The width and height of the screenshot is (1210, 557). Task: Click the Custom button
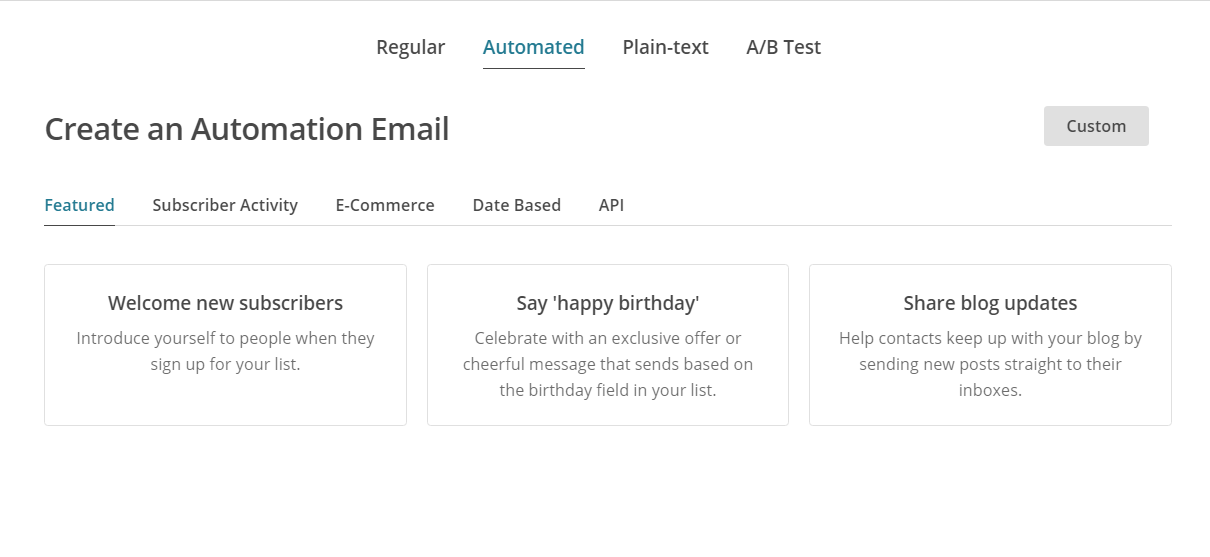pyautogui.click(x=1096, y=126)
